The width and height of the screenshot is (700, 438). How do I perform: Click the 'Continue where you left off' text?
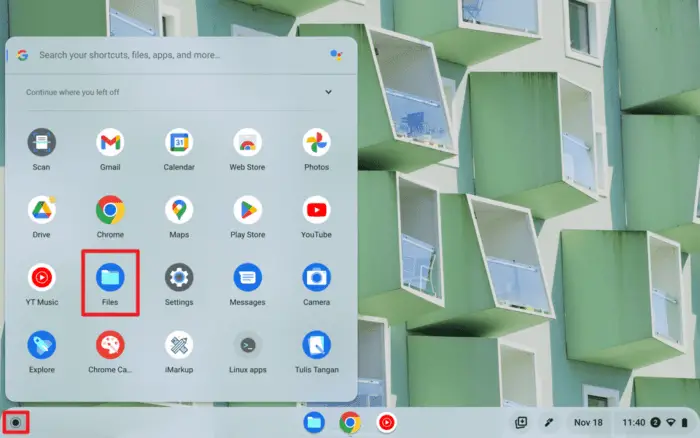tap(72, 92)
